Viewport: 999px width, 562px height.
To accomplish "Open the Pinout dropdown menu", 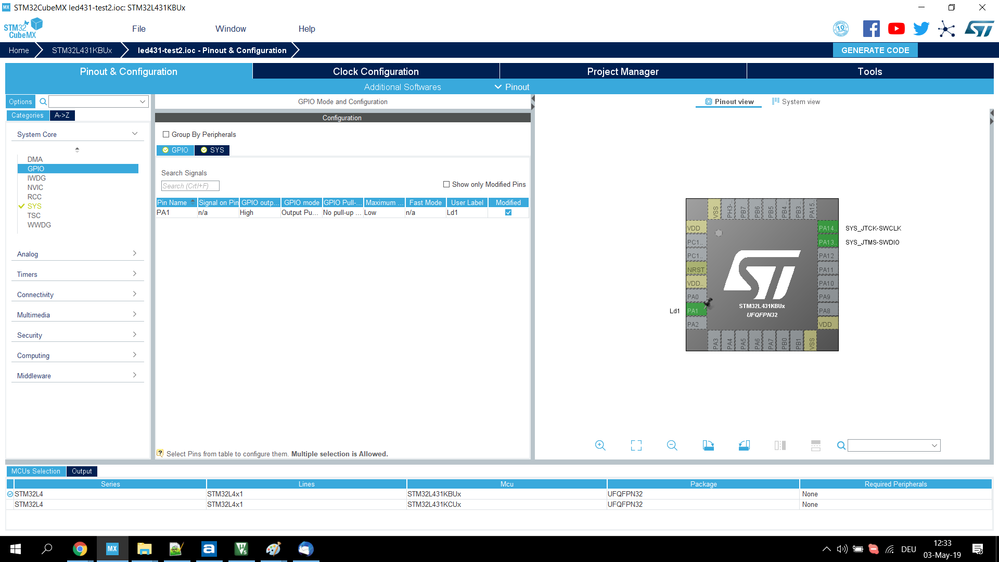I will pyautogui.click(x=512, y=87).
